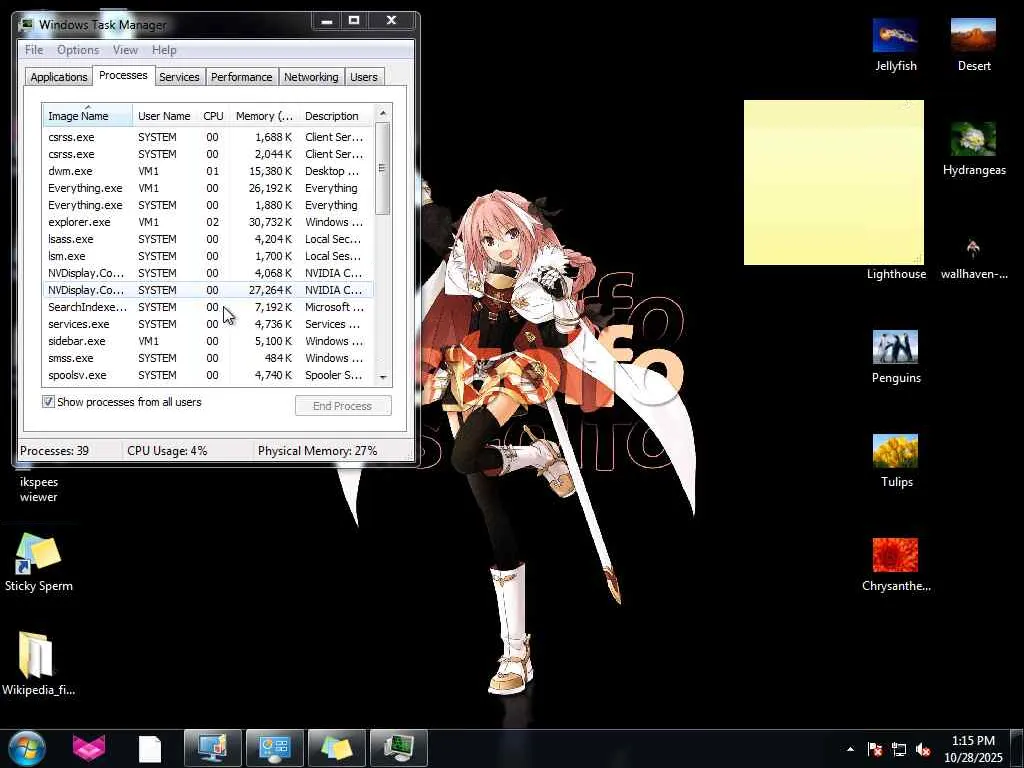Screen dimensions: 1024x768
Task: Select the Chrysanthemum desktop image
Action: pos(895,565)
